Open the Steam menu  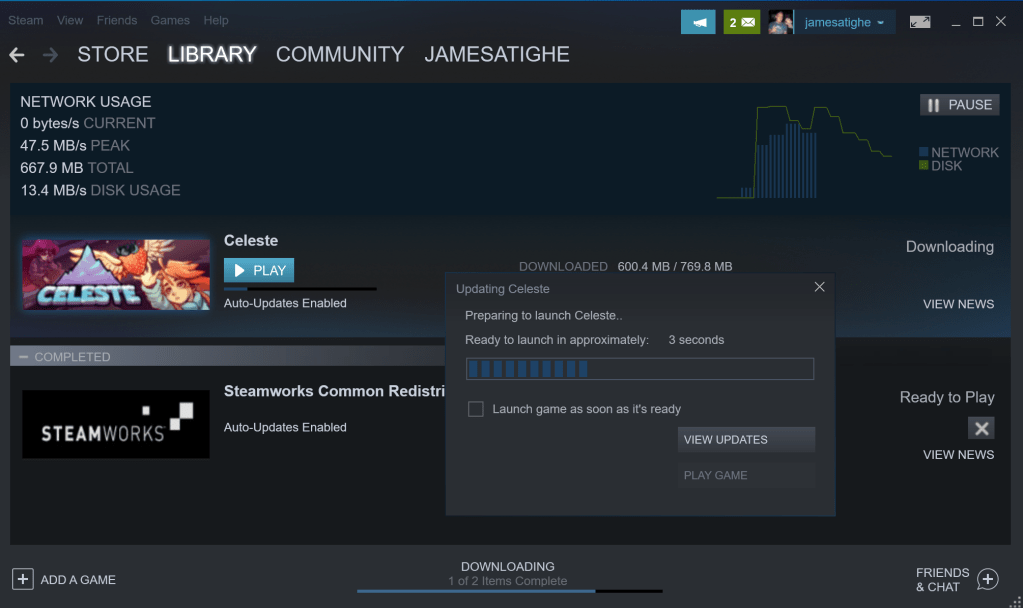[x=26, y=20]
